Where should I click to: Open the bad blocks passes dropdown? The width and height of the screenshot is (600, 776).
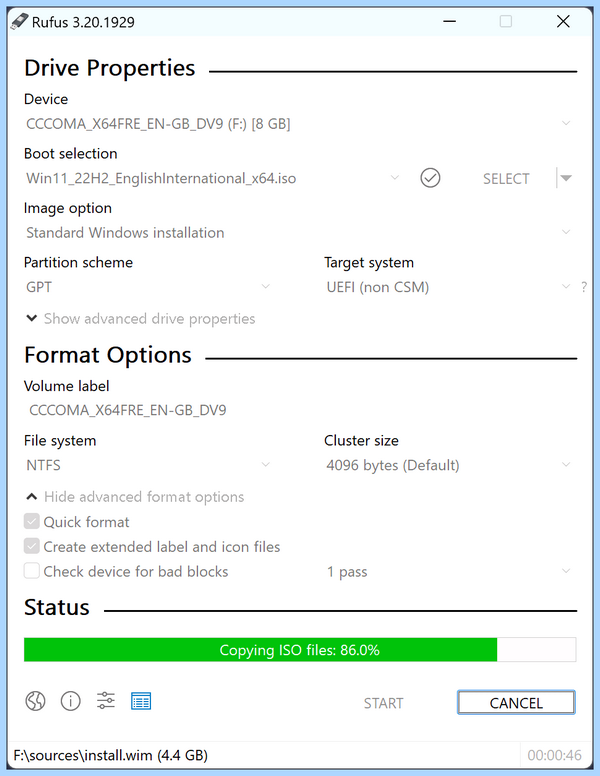pos(450,572)
